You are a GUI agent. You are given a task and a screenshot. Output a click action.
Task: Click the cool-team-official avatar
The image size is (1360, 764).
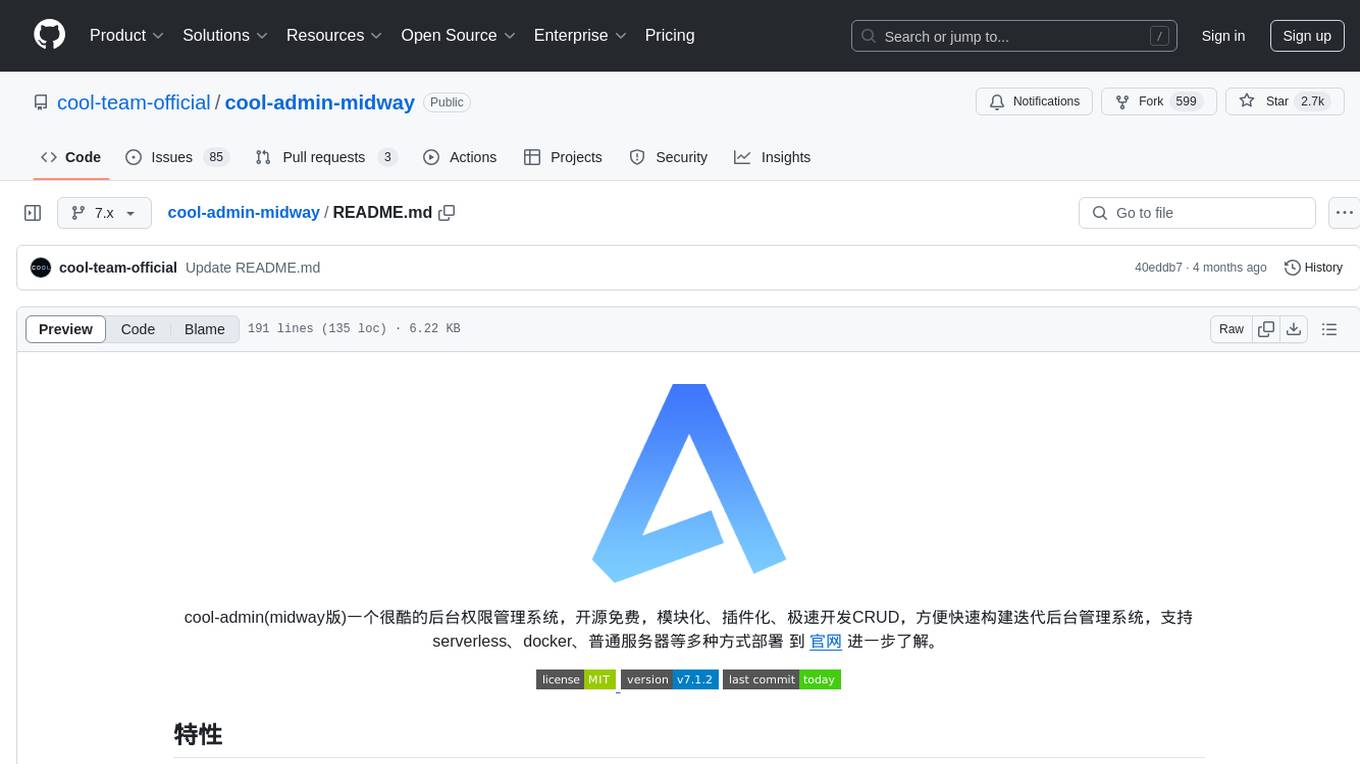pos(41,268)
